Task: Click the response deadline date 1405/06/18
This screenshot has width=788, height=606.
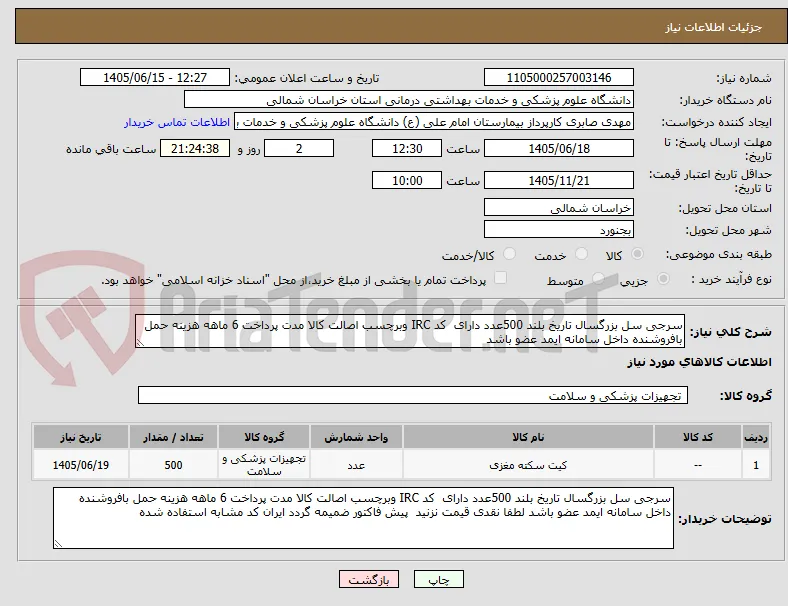Action: point(559,148)
